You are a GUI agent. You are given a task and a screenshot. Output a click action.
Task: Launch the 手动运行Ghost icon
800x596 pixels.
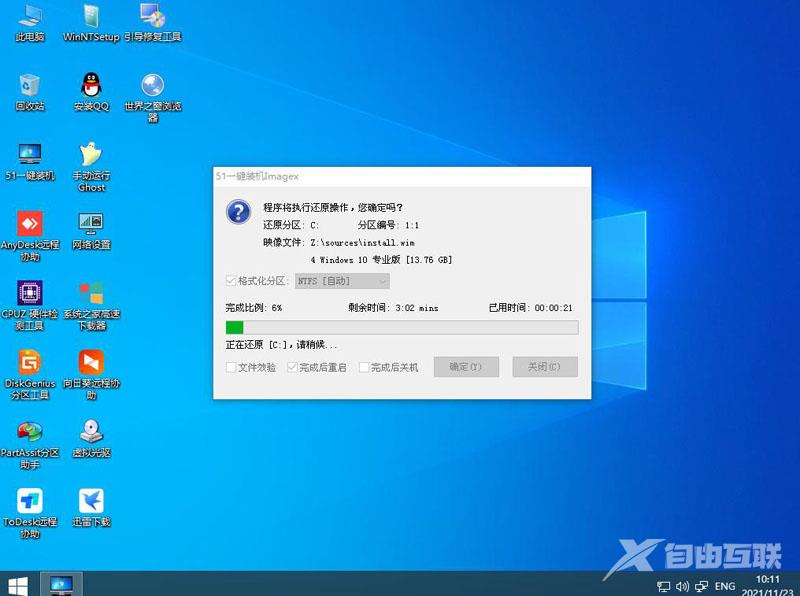coord(91,167)
